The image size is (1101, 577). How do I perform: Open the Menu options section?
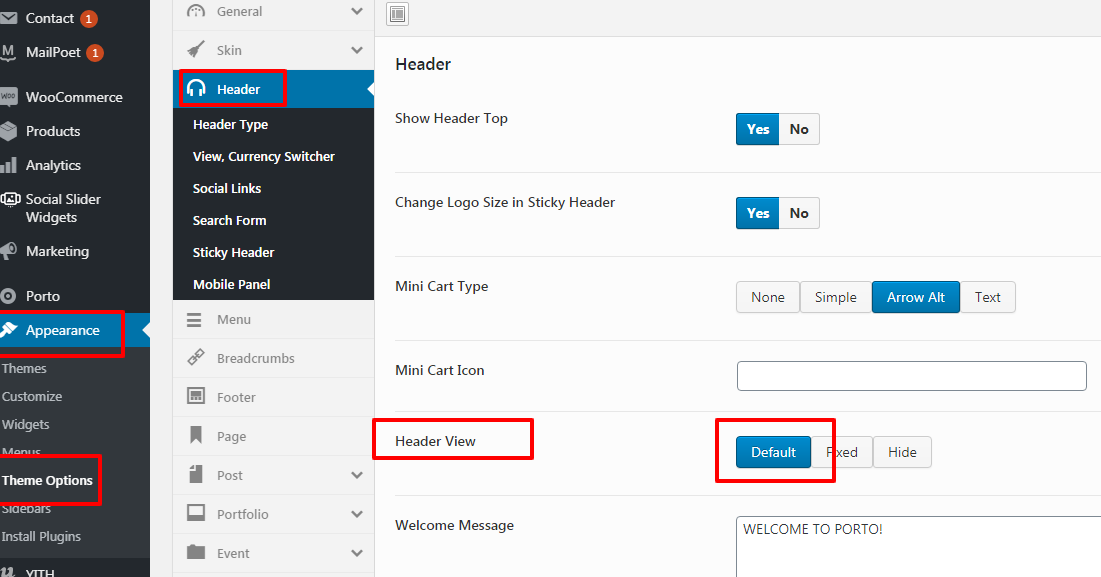click(x=273, y=319)
